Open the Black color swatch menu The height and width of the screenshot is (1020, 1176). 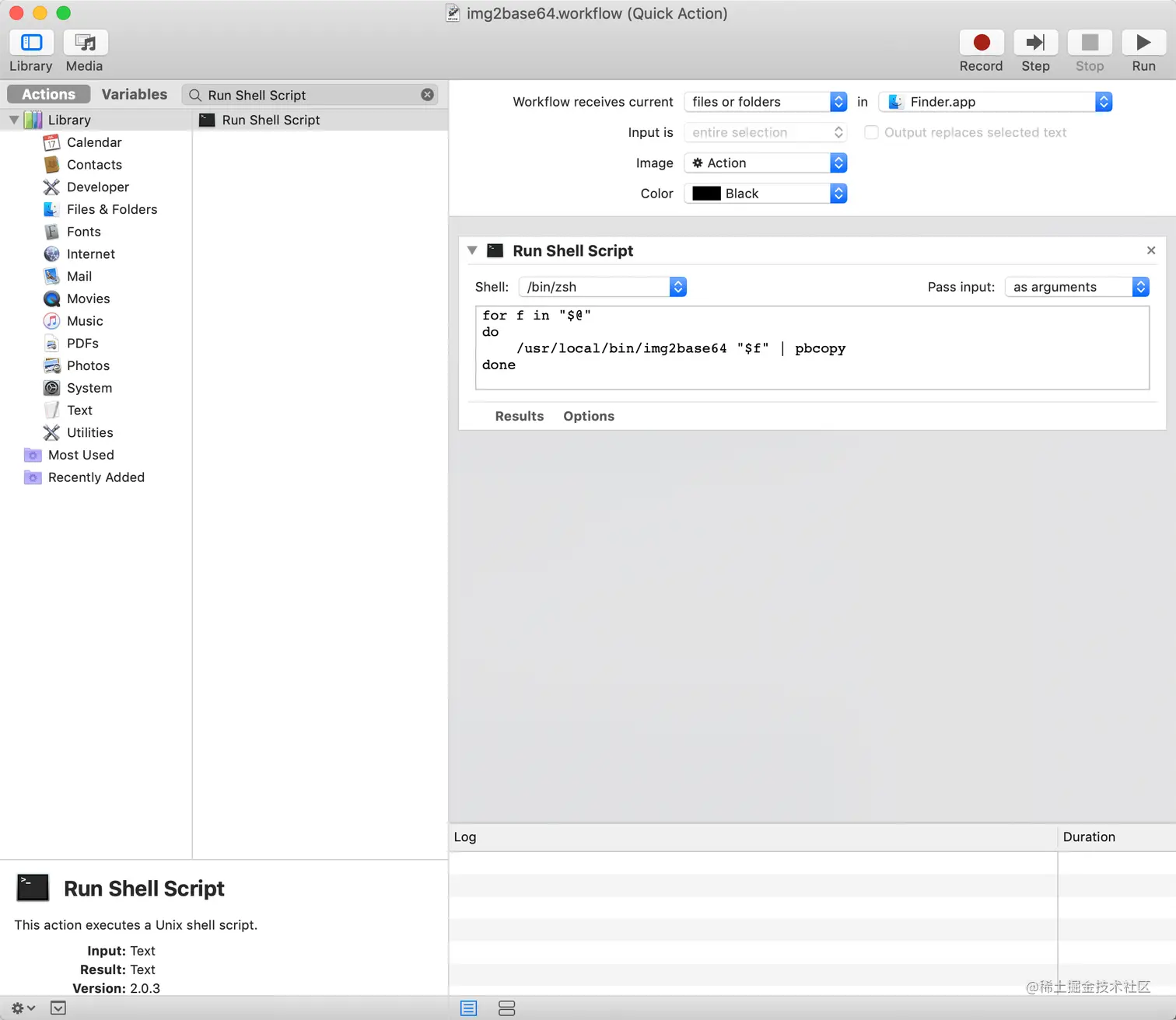point(765,193)
